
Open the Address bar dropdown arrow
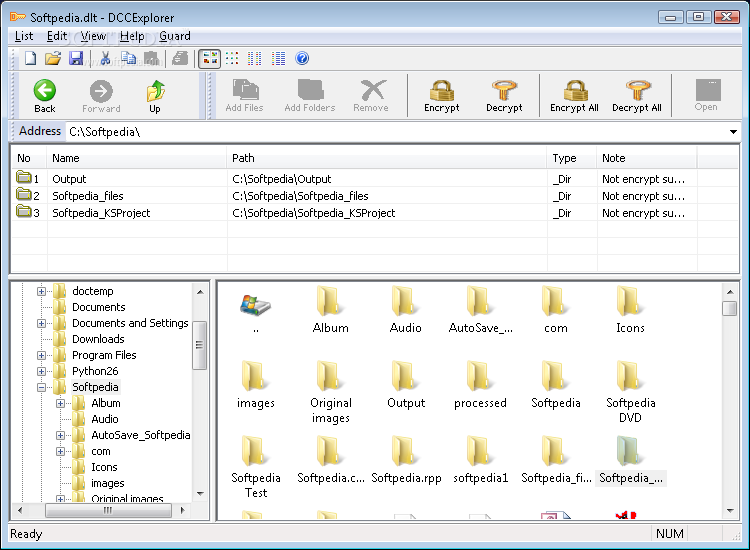[x=733, y=132]
